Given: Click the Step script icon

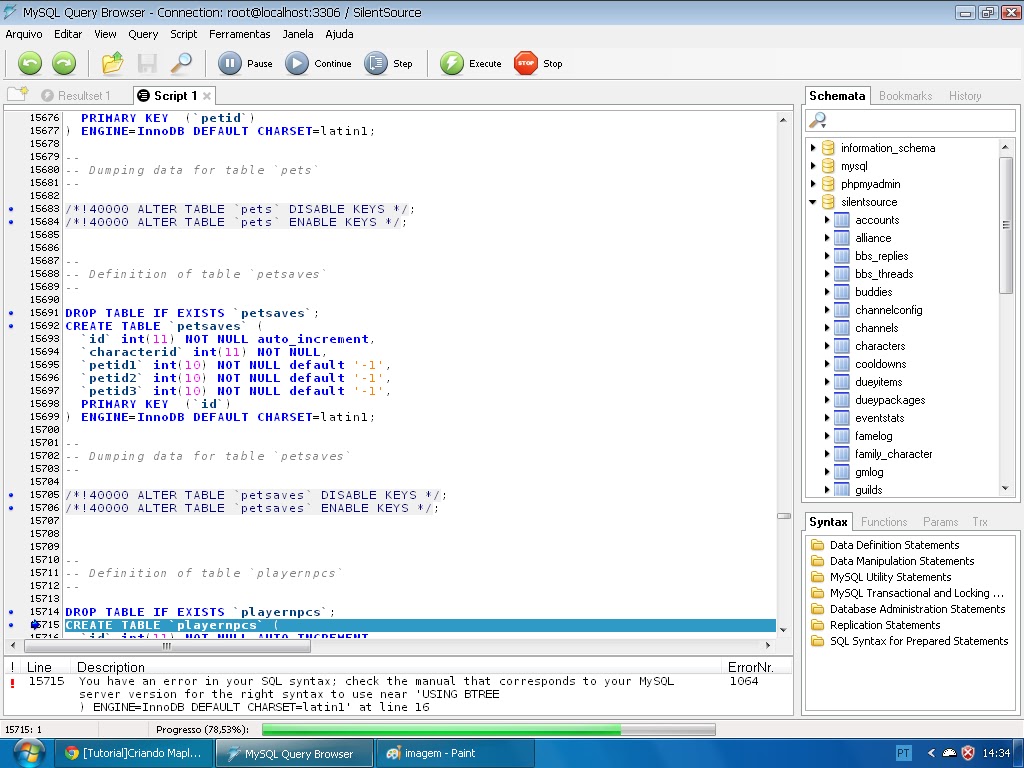Looking at the screenshot, I should click(x=376, y=64).
